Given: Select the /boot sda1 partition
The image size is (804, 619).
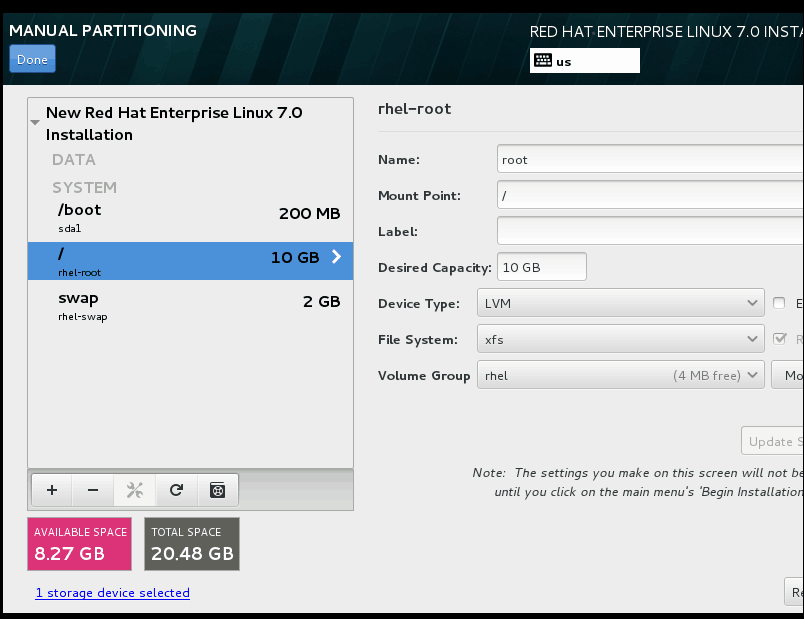Looking at the screenshot, I should tap(190, 217).
